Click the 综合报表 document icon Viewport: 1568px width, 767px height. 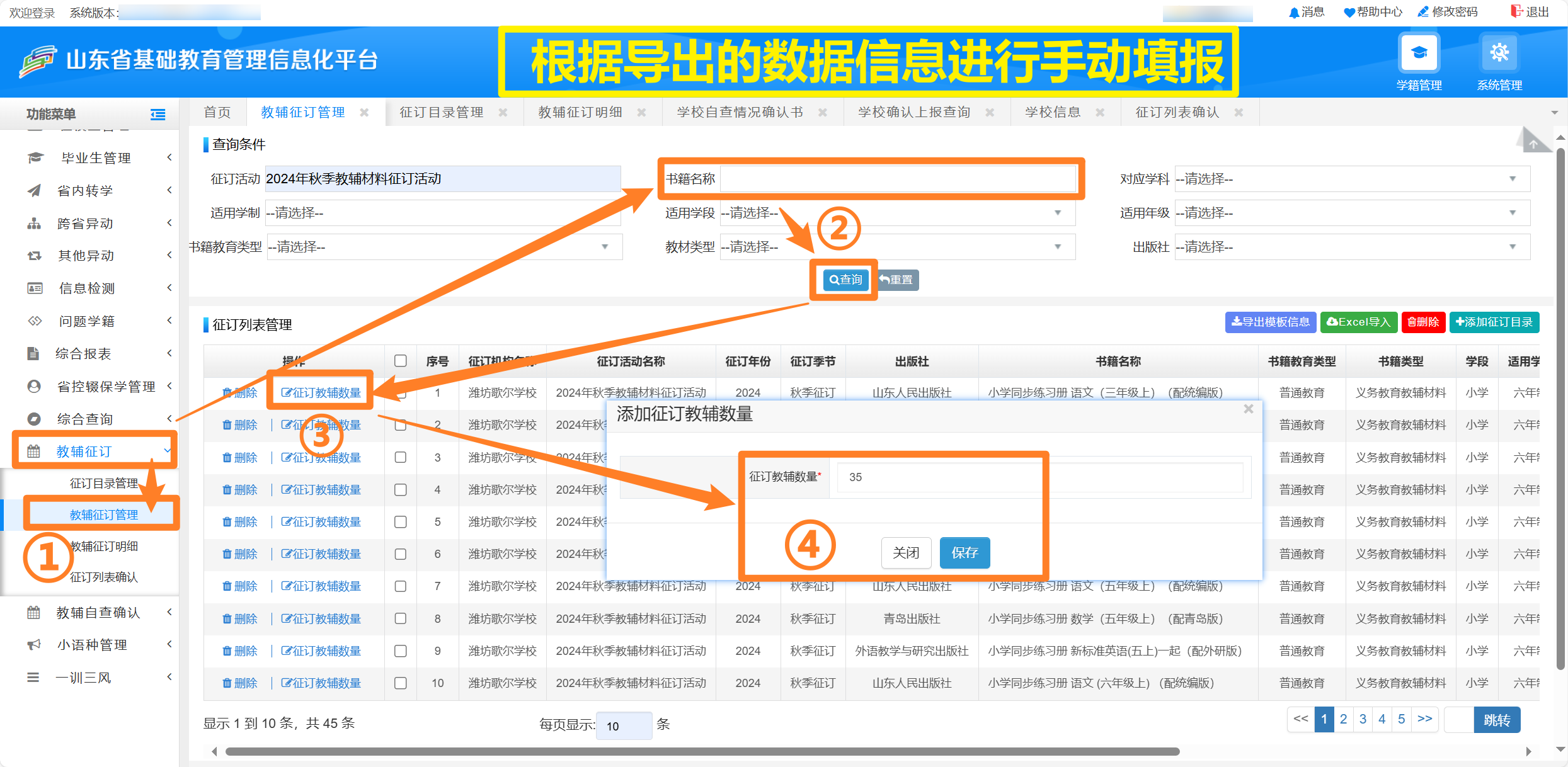pyautogui.click(x=33, y=354)
